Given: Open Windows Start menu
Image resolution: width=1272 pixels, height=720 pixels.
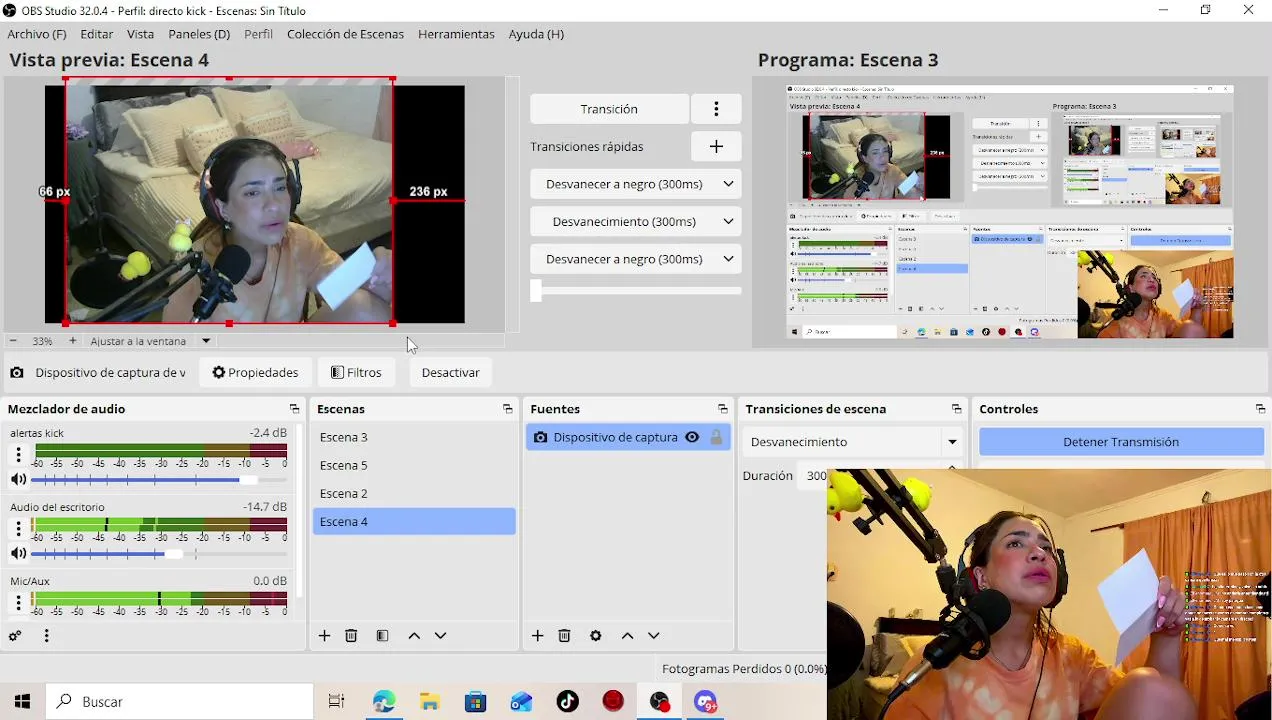Looking at the screenshot, I should click(x=22, y=702).
